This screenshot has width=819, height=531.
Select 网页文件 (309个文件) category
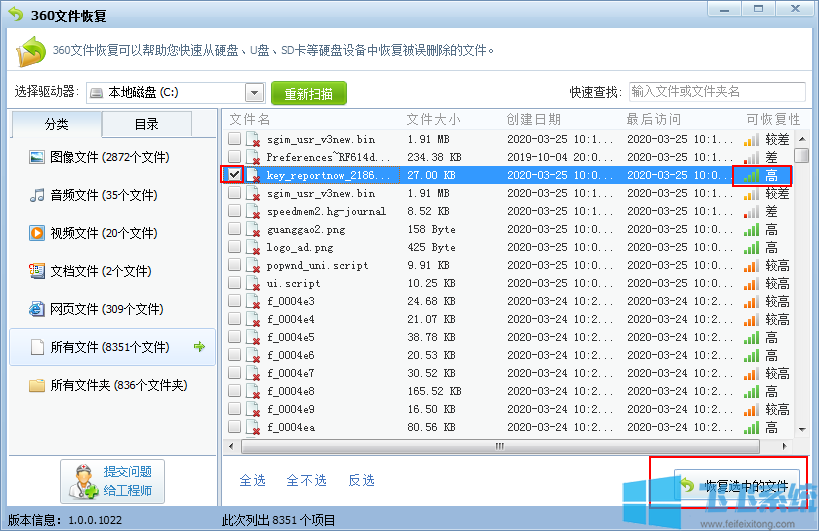point(112,309)
